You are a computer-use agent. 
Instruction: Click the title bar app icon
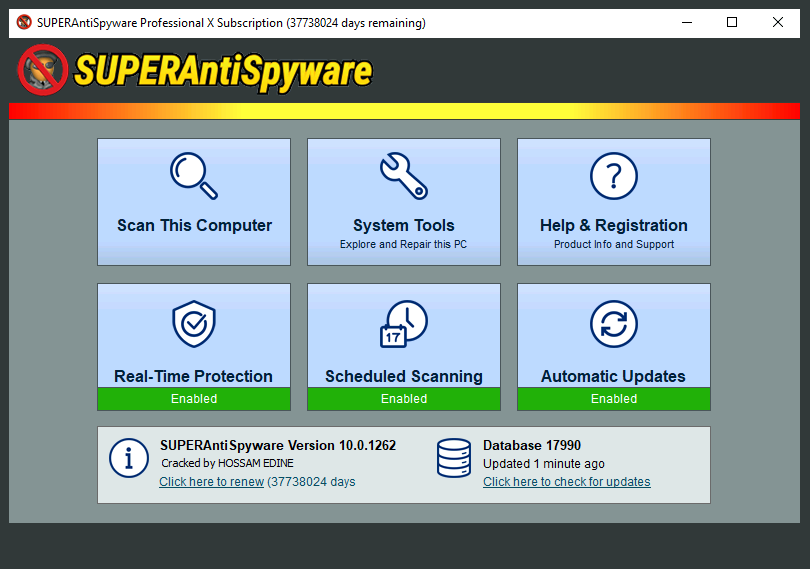(x=24, y=22)
